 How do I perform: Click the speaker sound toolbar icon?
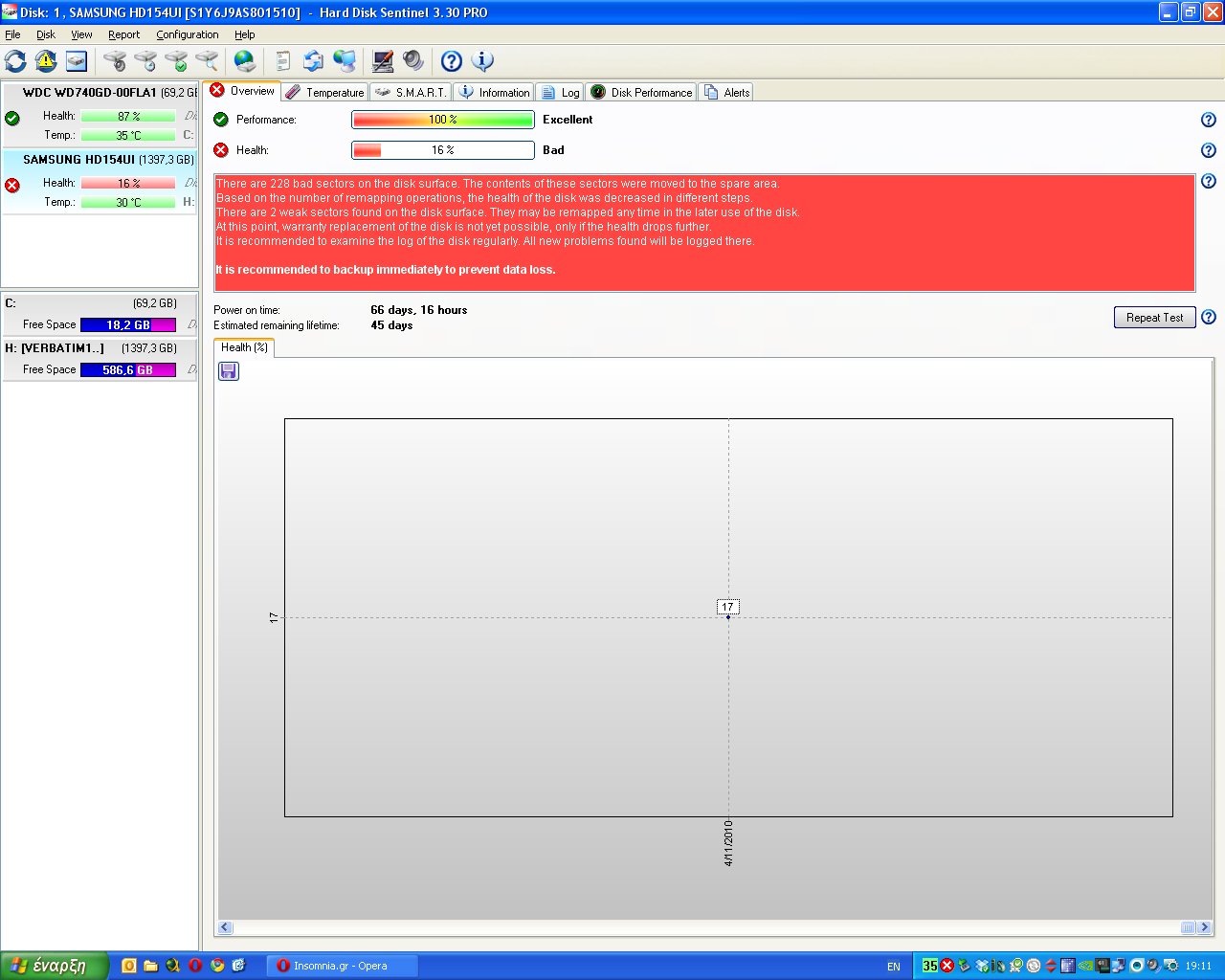(x=413, y=61)
